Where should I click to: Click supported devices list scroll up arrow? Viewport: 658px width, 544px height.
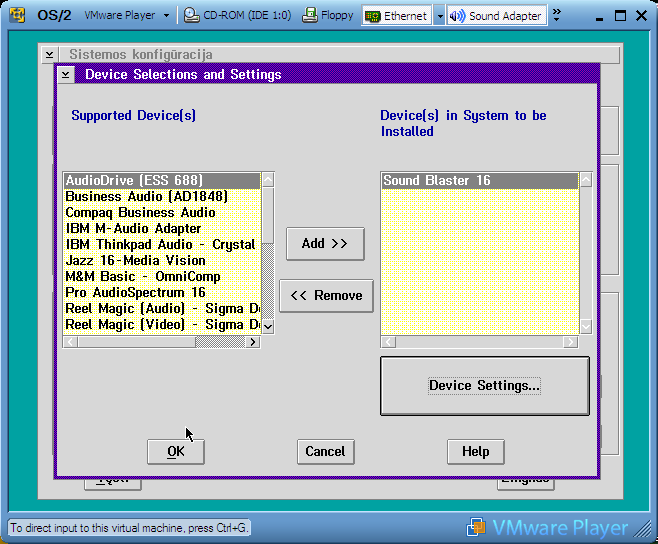click(x=268, y=180)
